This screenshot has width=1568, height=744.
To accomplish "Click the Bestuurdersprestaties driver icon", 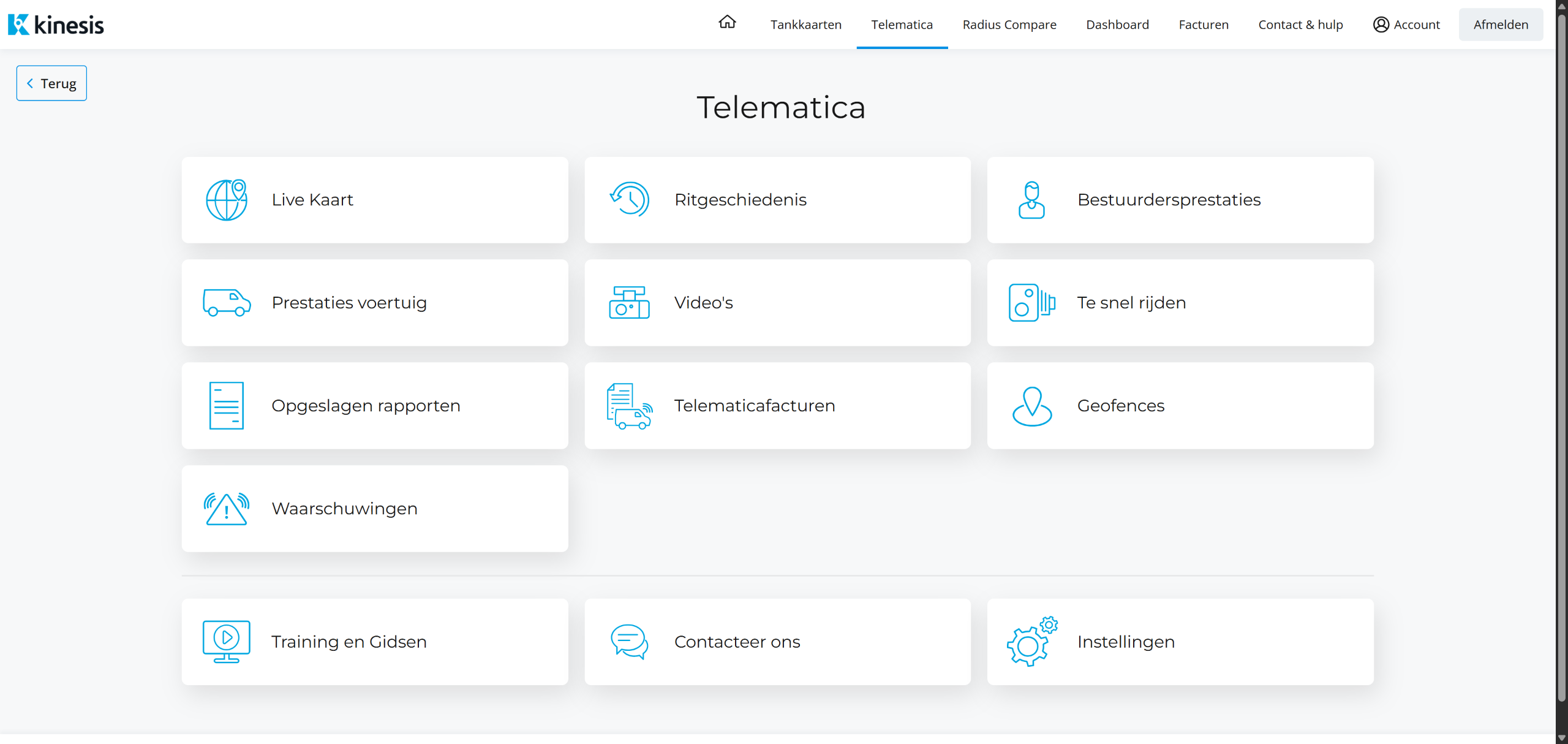I will pos(1031,200).
